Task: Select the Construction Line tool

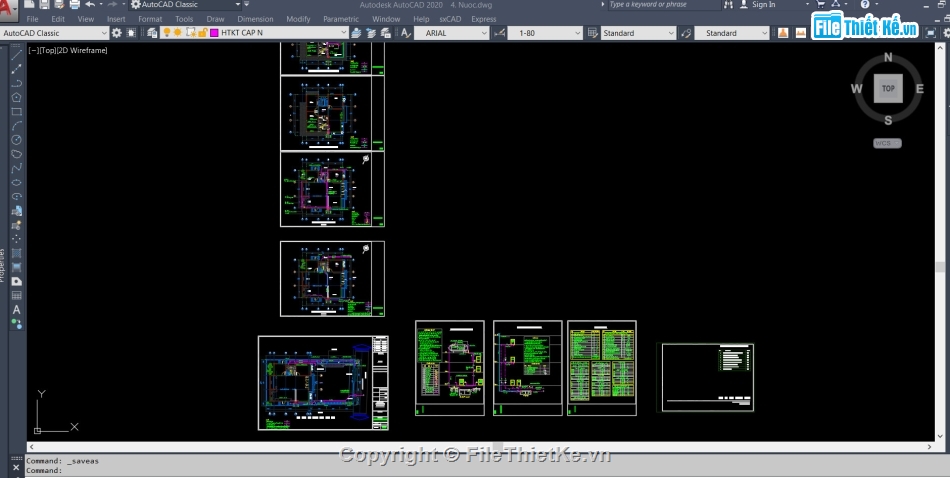Action: click(x=16, y=68)
